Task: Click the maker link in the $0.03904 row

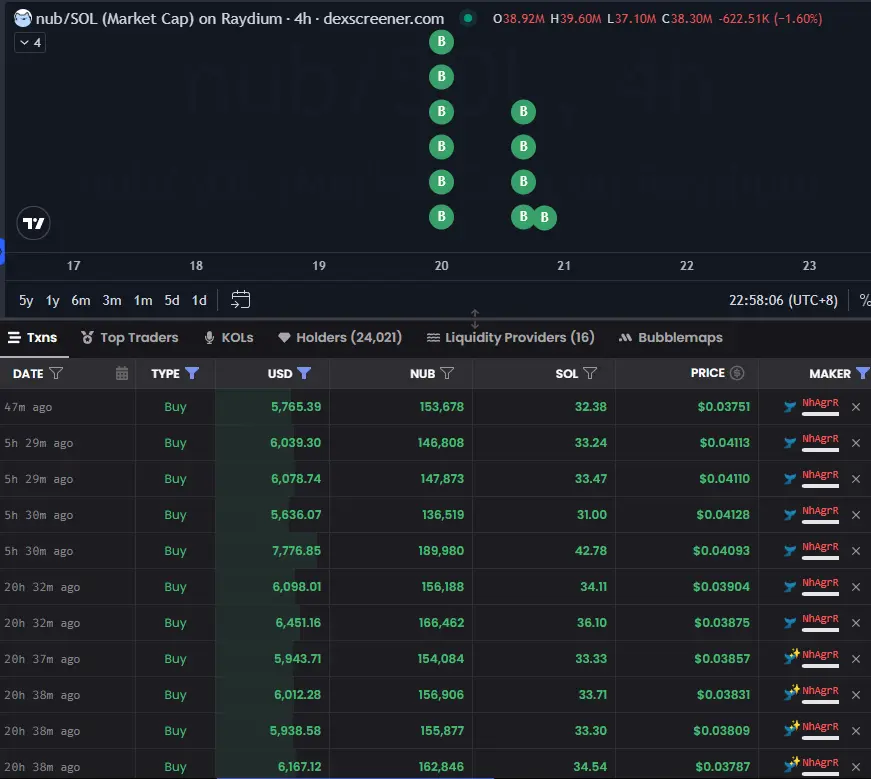Action: click(820, 583)
